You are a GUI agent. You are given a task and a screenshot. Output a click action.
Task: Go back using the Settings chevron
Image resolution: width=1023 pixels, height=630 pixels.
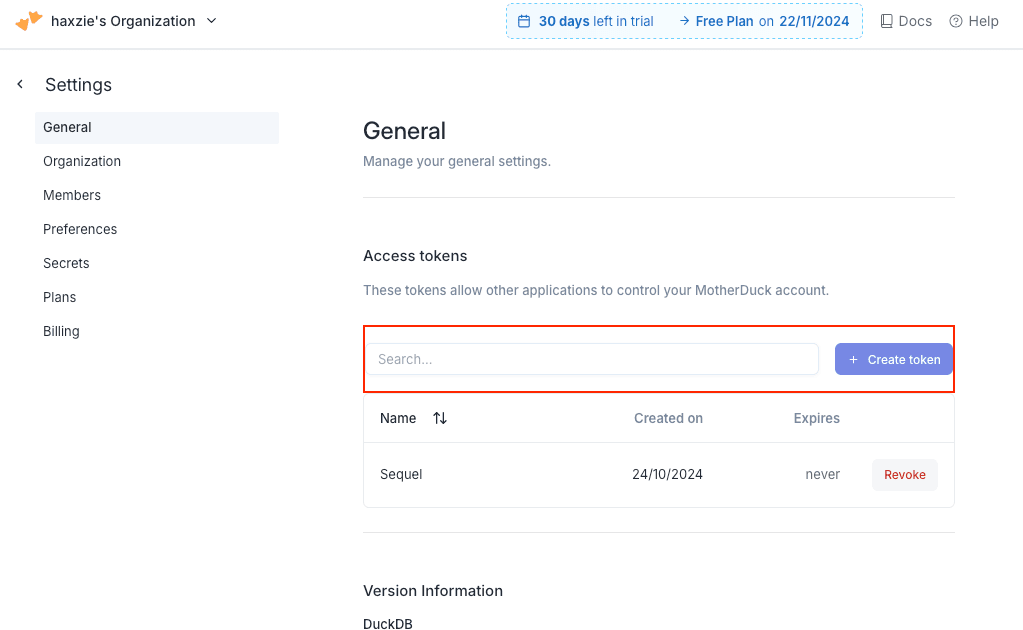click(x=20, y=84)
